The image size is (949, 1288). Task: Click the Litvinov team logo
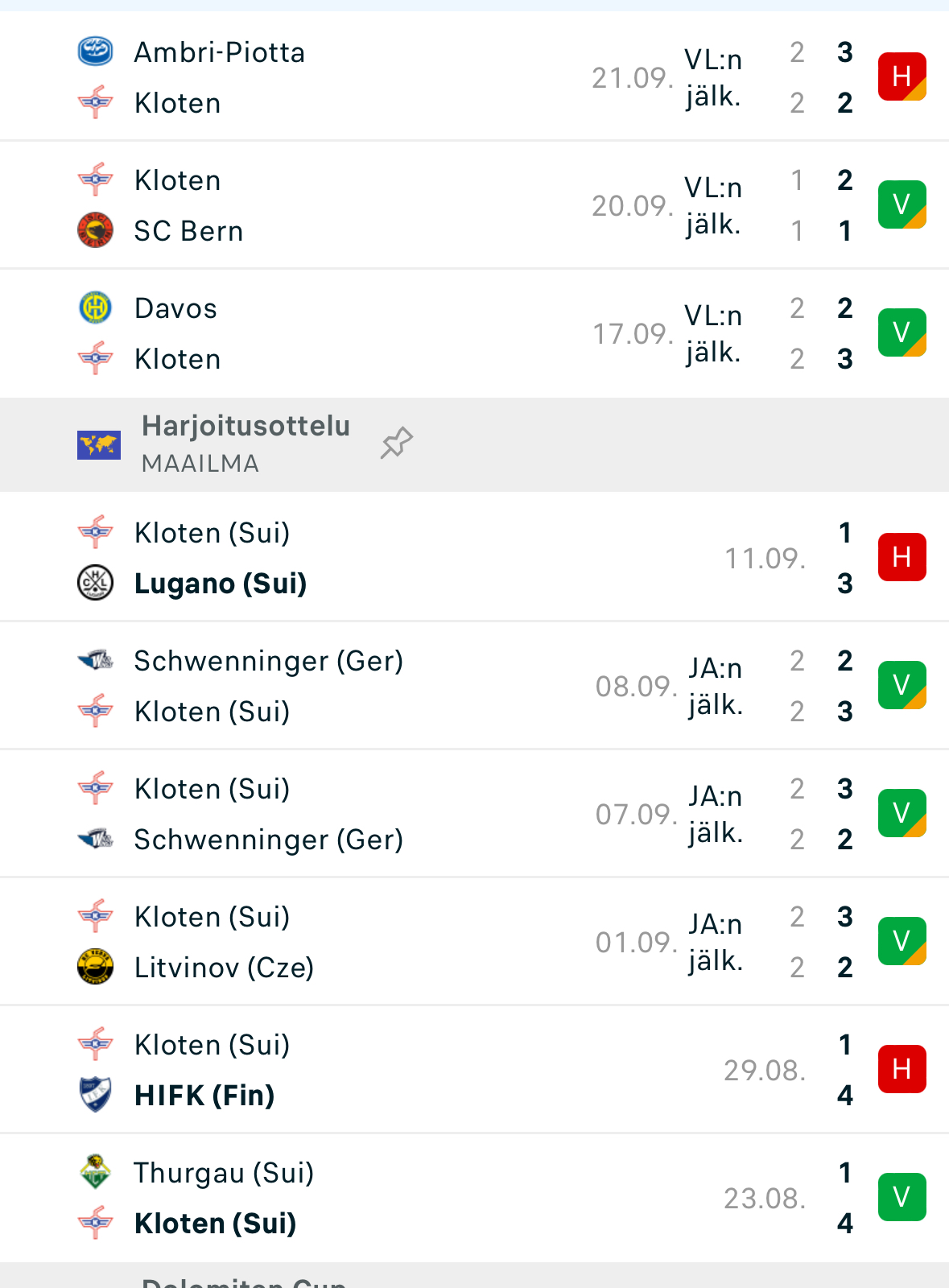(x=95, y=967)
